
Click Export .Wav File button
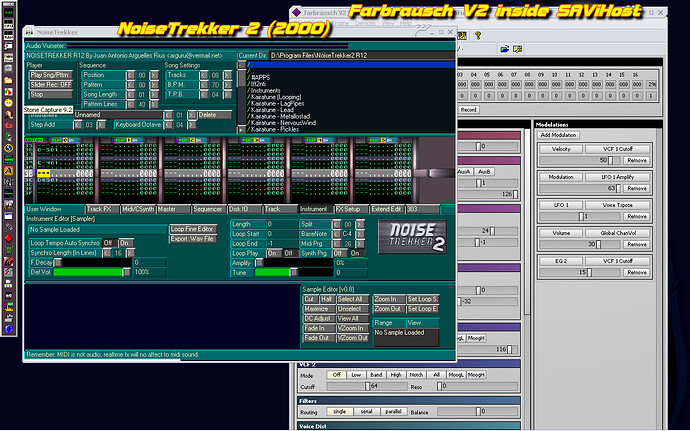pos(193,239)
